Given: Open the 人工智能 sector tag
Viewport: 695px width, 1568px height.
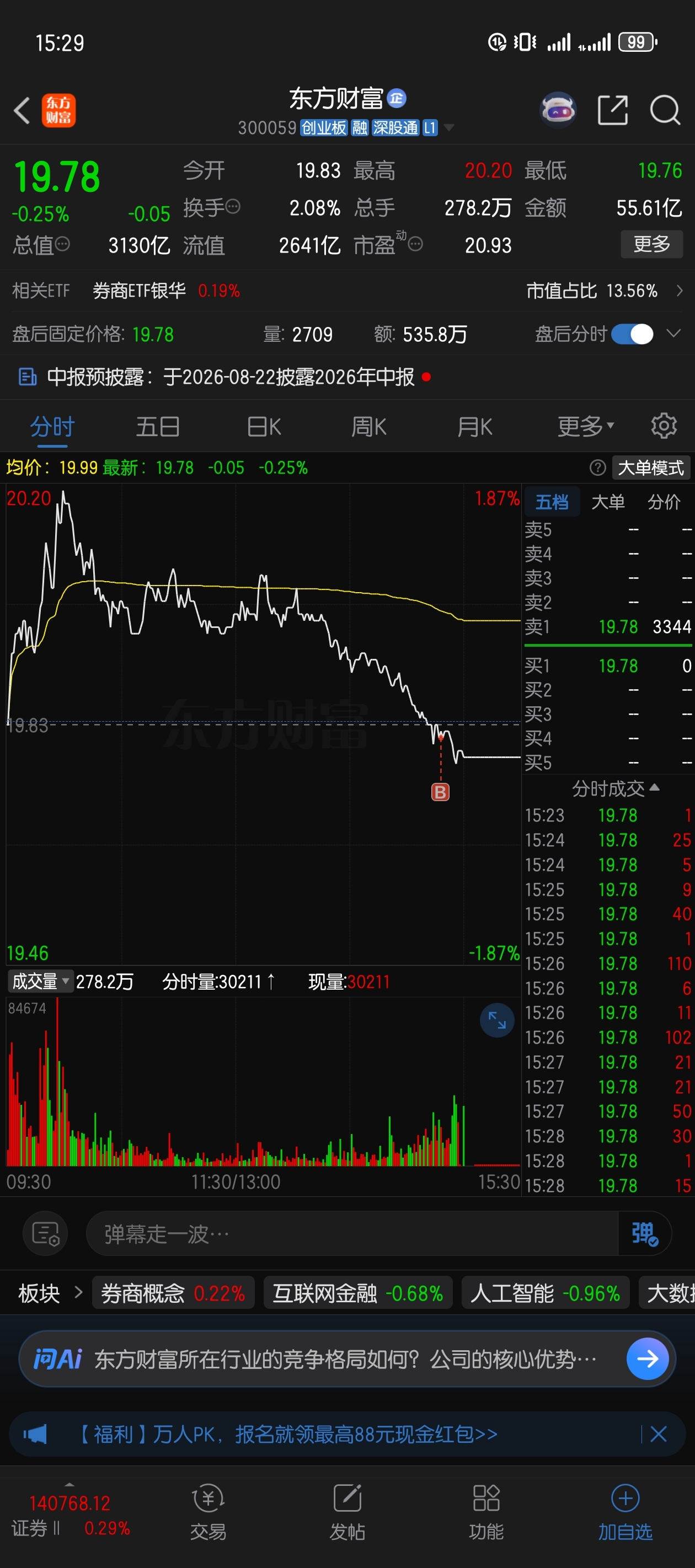Looking at the screenshot, I should [545, 1292].
